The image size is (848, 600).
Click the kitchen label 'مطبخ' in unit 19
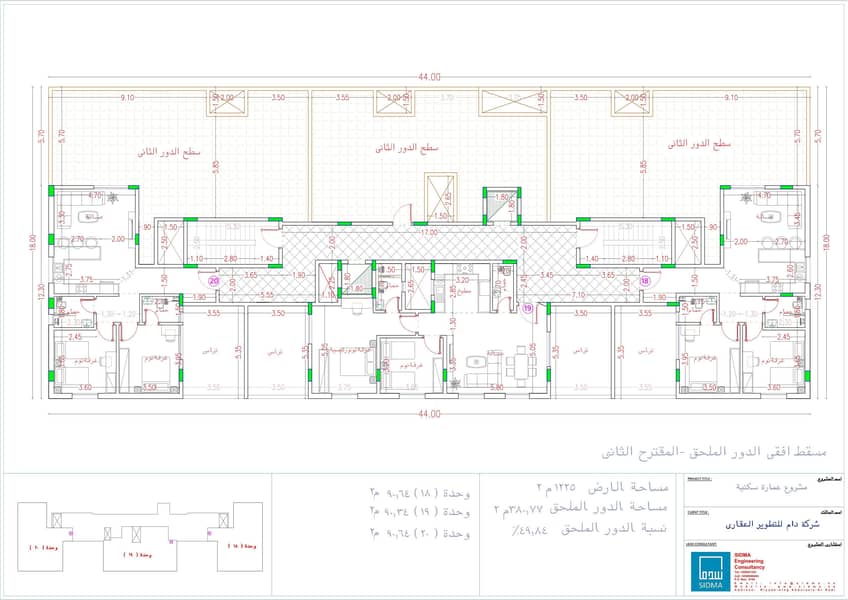pyautogui.click(x=465, y=291)
